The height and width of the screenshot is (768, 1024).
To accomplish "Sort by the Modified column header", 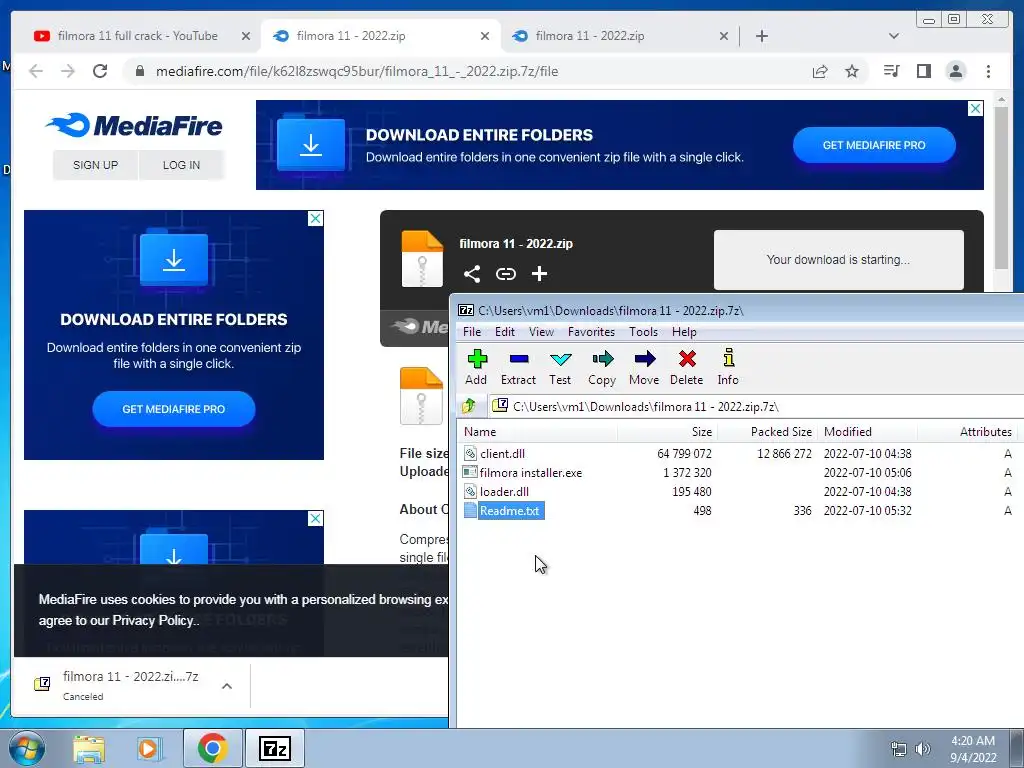I will pyautogui.click(x=867, y=432).
